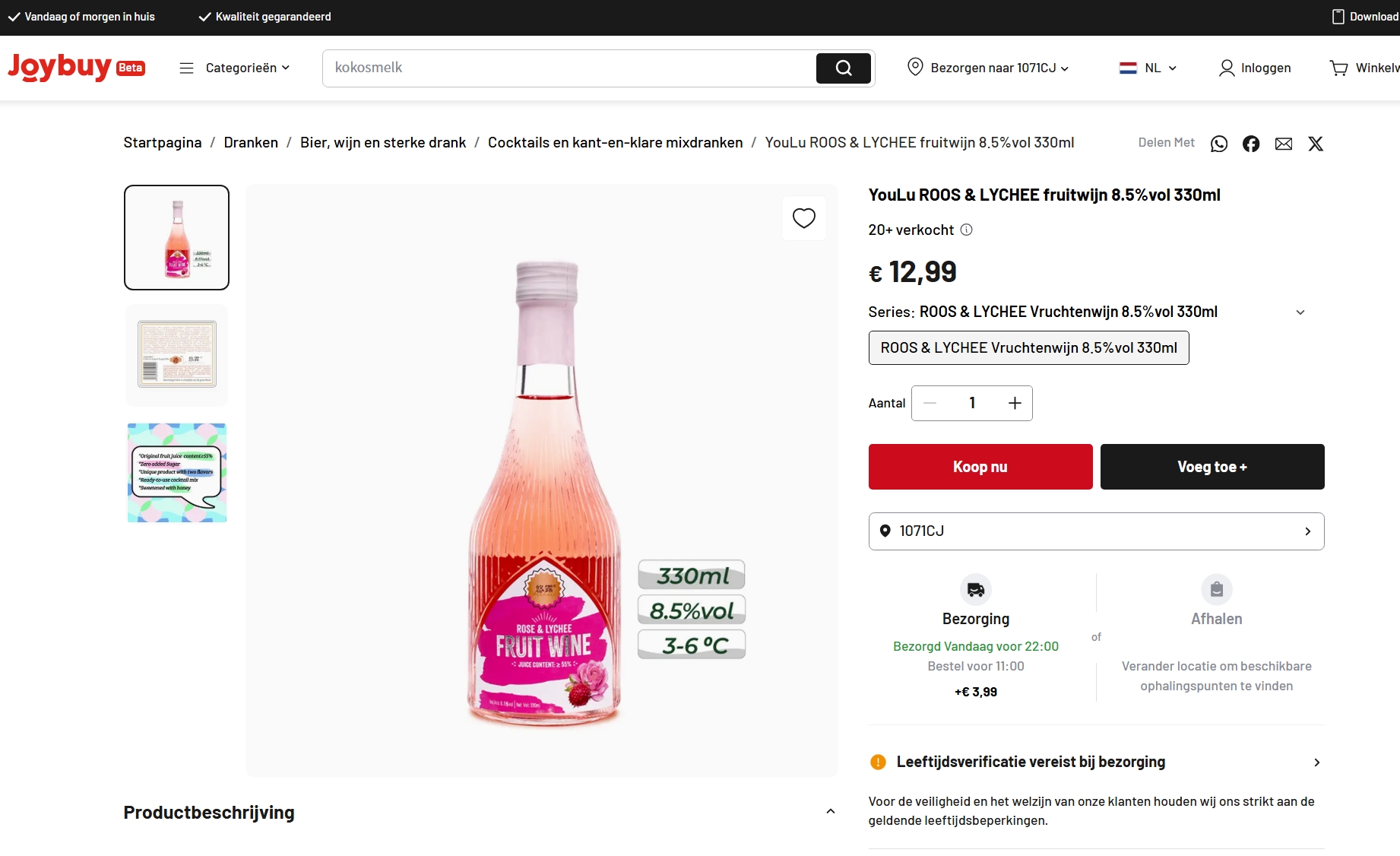
Task: Click the search magnifier button
Action: click(x=843, y=68)
